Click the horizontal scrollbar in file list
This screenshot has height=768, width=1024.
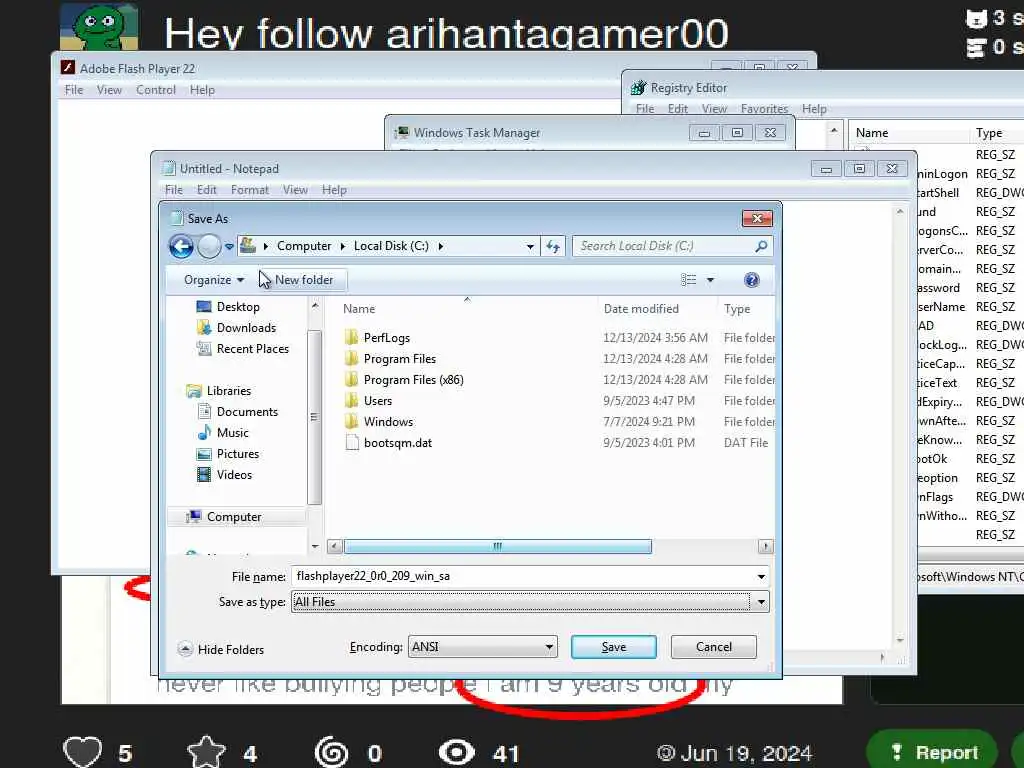(498, 546)
